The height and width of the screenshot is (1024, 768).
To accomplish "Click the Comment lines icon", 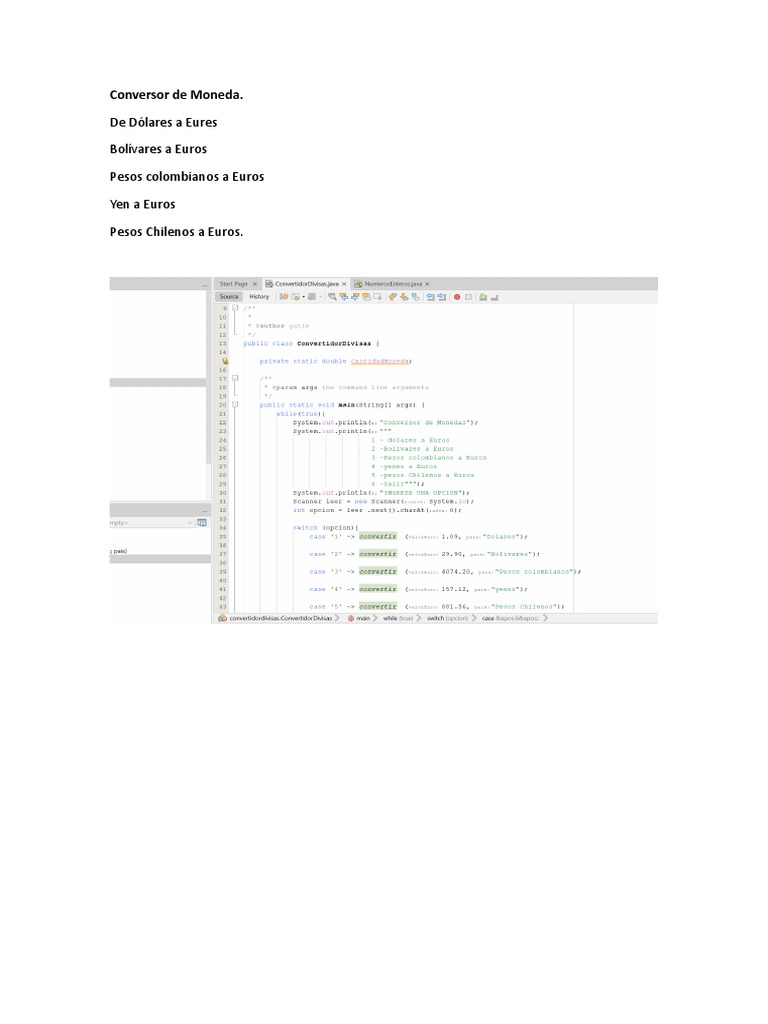I will click(x=483, y=296).
